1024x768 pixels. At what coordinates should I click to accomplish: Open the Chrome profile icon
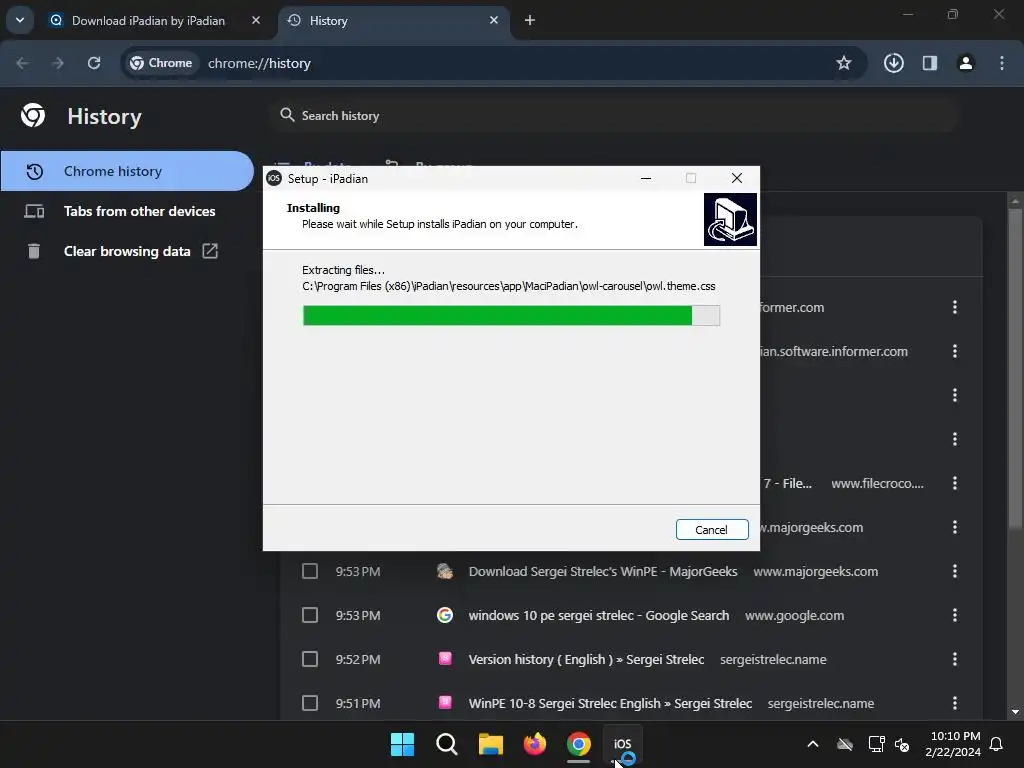pyautogui.click(x=965, y=63)
